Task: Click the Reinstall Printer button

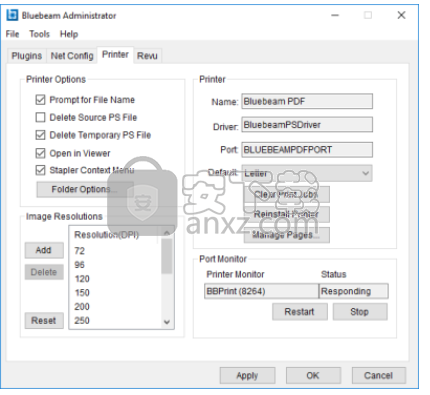Action: point(287,214)
